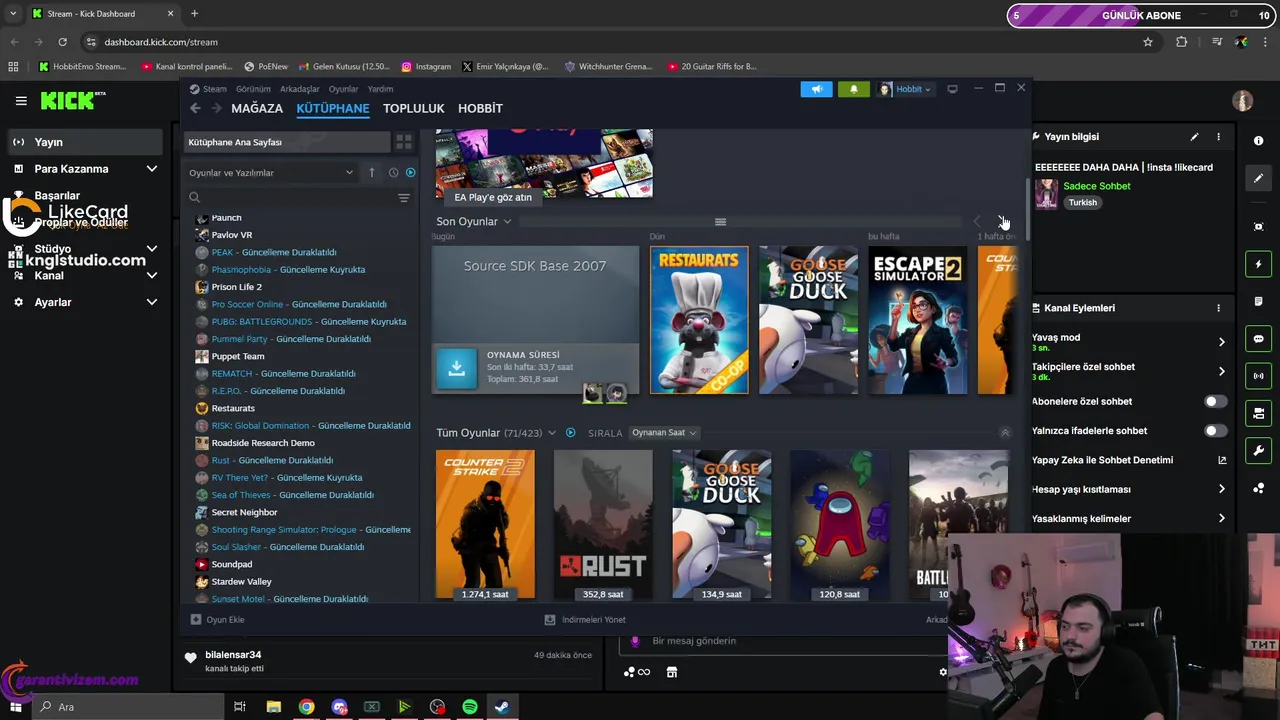Open Spotify from the taskbar

click(470, 707)
